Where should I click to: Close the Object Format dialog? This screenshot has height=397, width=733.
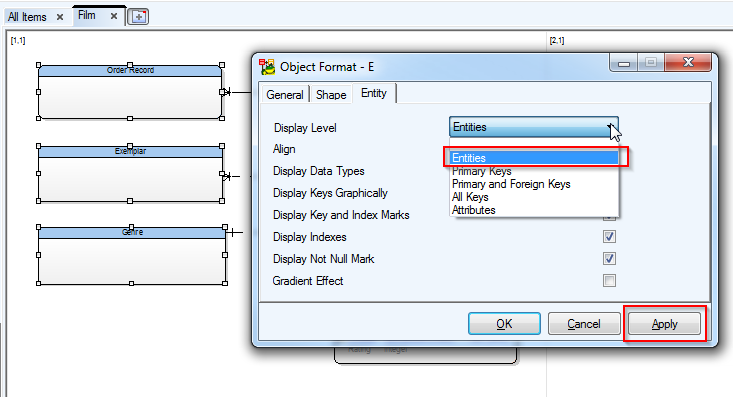click(x=688, y=62)
